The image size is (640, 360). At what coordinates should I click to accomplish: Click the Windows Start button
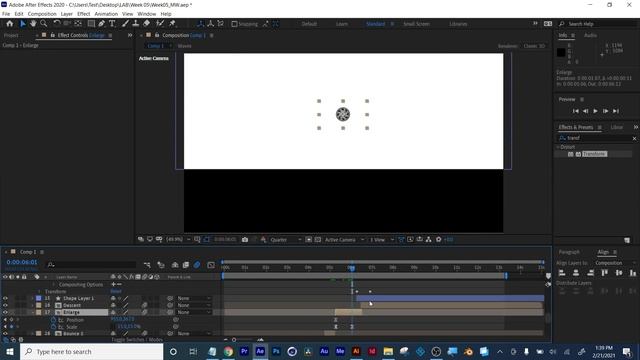click(9, 351)
